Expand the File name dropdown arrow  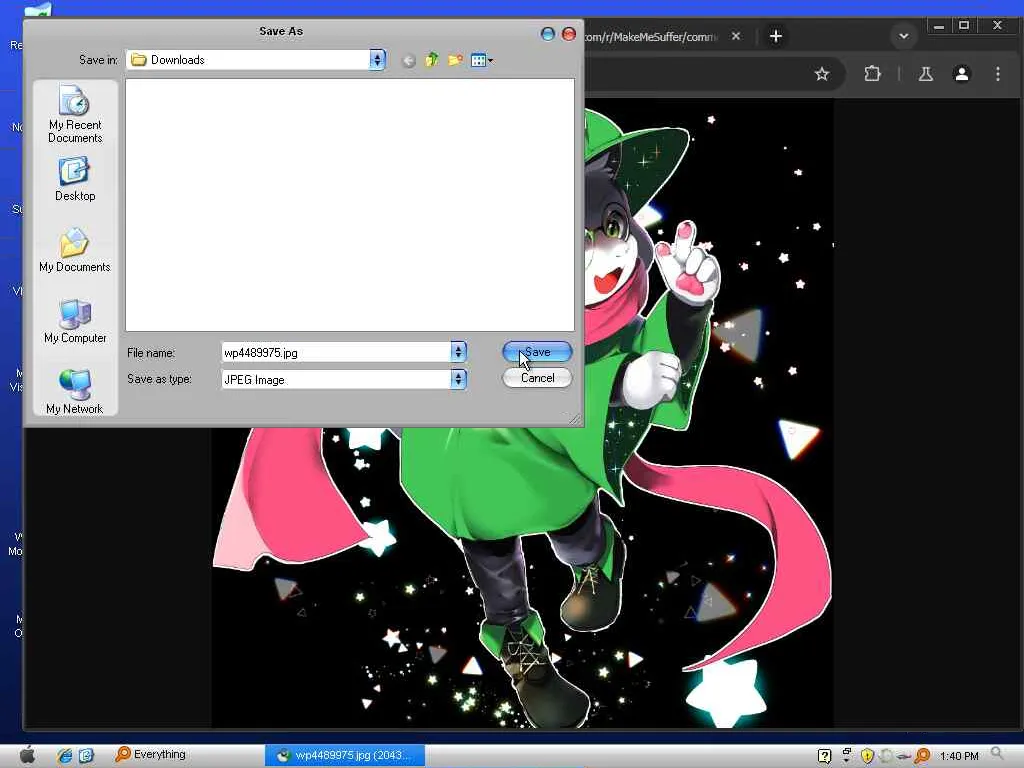(x=458, y=353)
